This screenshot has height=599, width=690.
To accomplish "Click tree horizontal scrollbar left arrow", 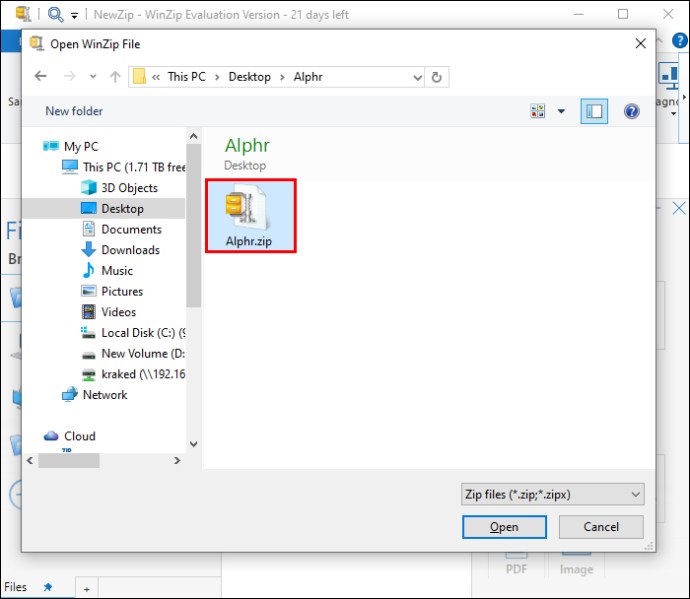I will click(30, 460).
